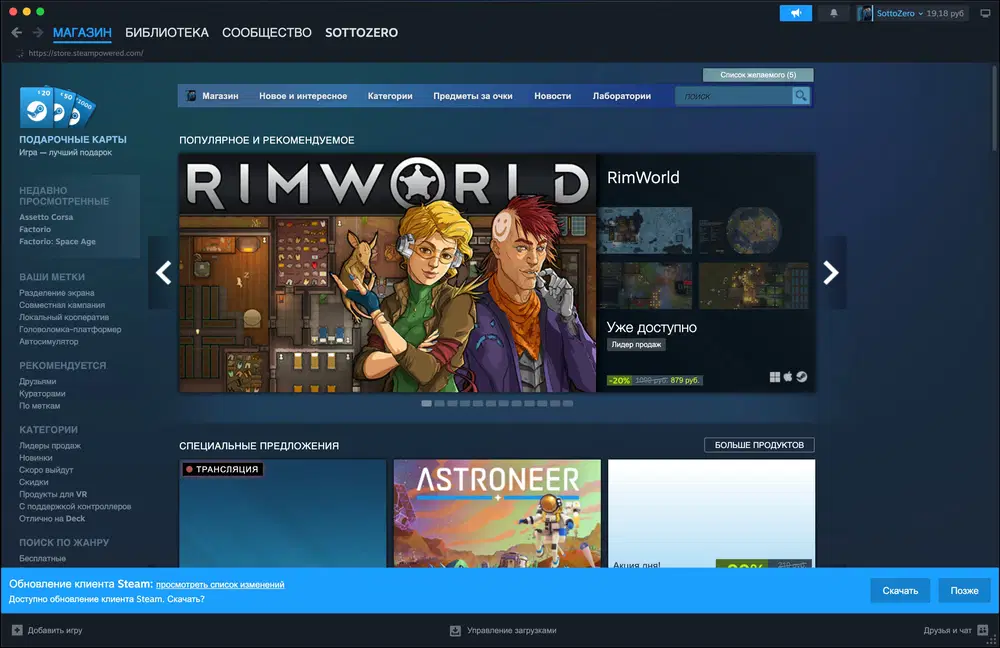Click the Лидер продаж tag on RimWorld

tap(636, 344)
